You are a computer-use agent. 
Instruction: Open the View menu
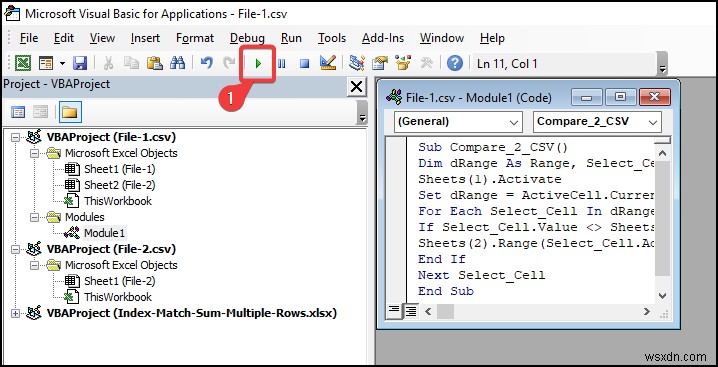[102, 38]
